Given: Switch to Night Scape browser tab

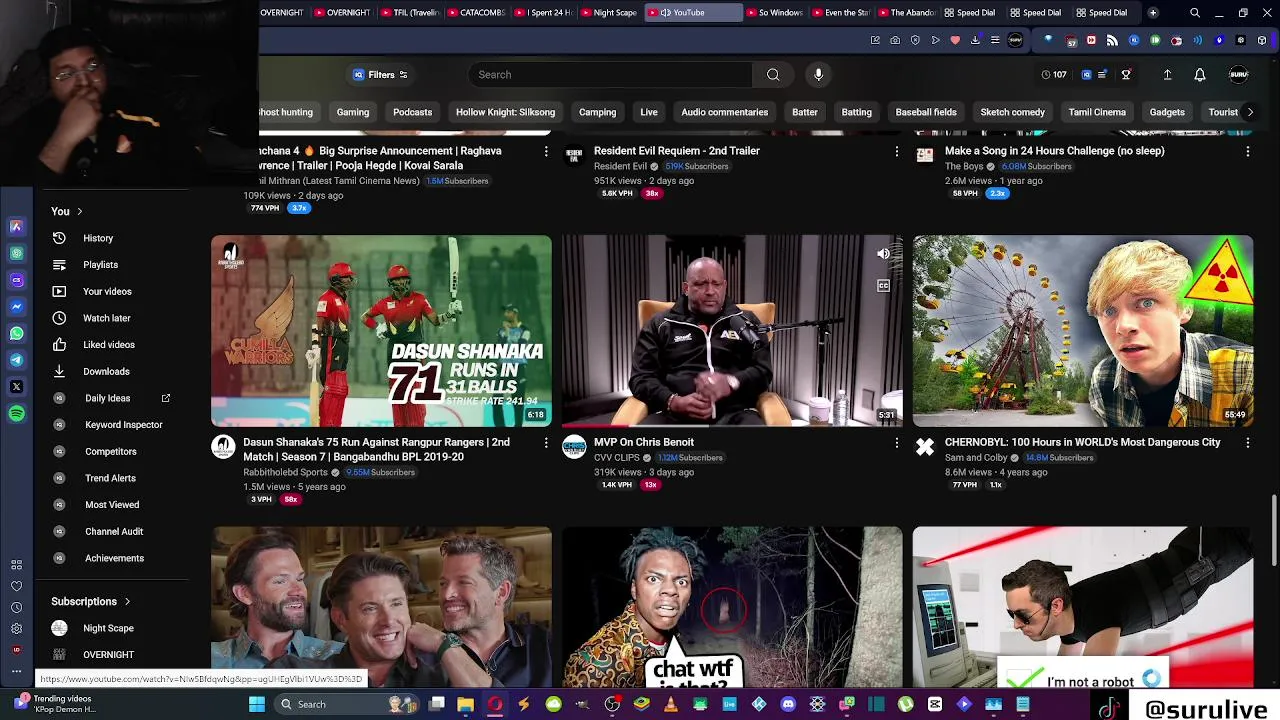Looking at the screenshot, I should 609,13.
